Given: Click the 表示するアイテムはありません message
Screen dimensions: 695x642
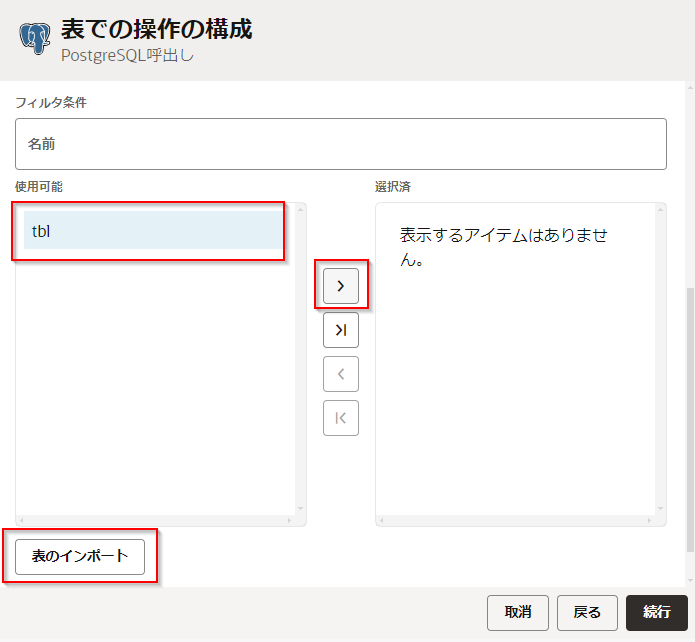Looking at the screenshot, I should pos(504,247).
